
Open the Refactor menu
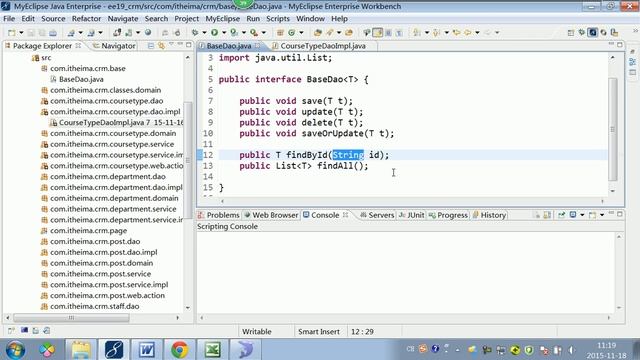(x=86, y=19)
